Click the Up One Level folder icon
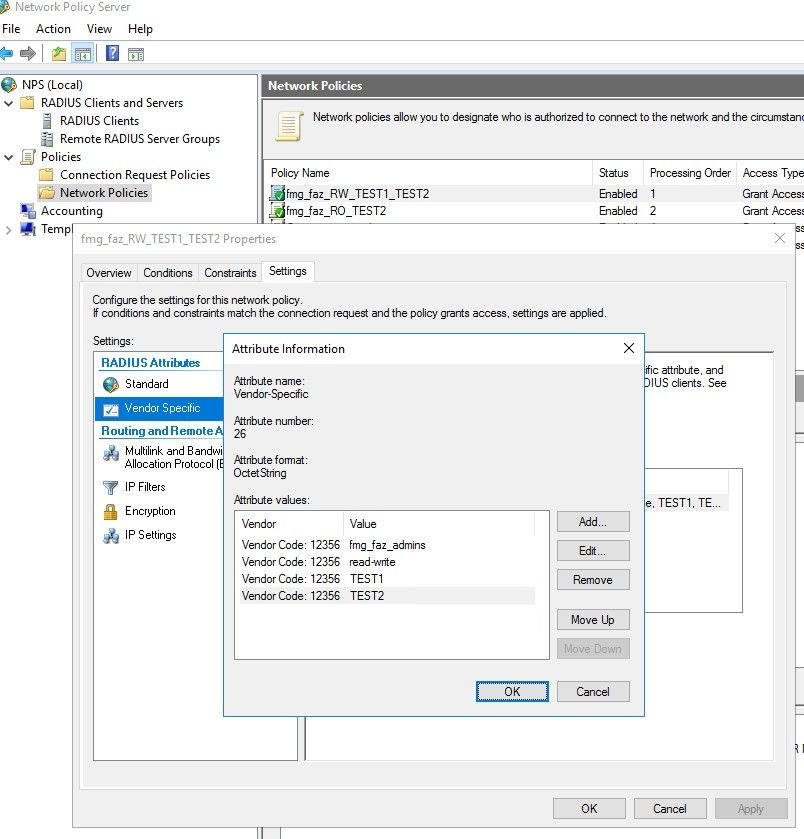Screen dimensions: 804x839 point(59,54)
